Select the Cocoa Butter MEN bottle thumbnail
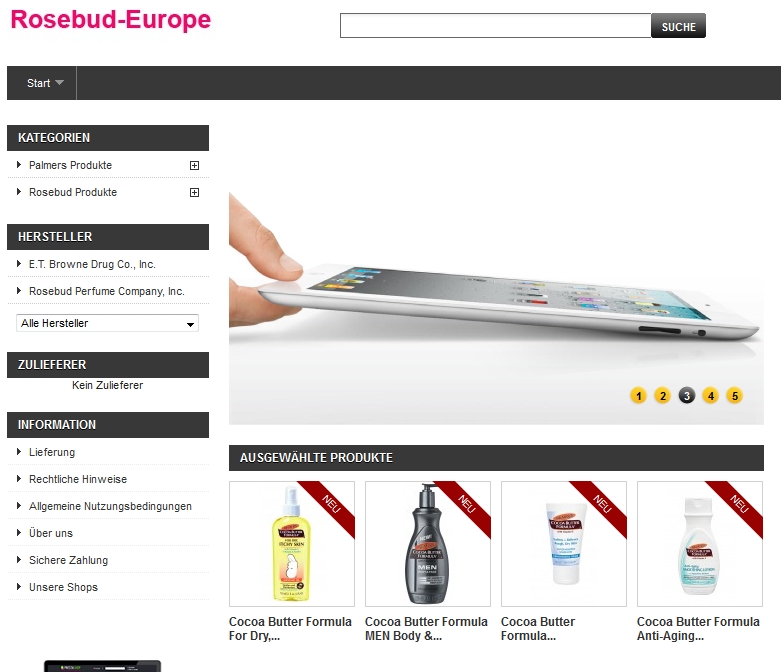Viewport: 781px width, 672px height. pos(428,544)
